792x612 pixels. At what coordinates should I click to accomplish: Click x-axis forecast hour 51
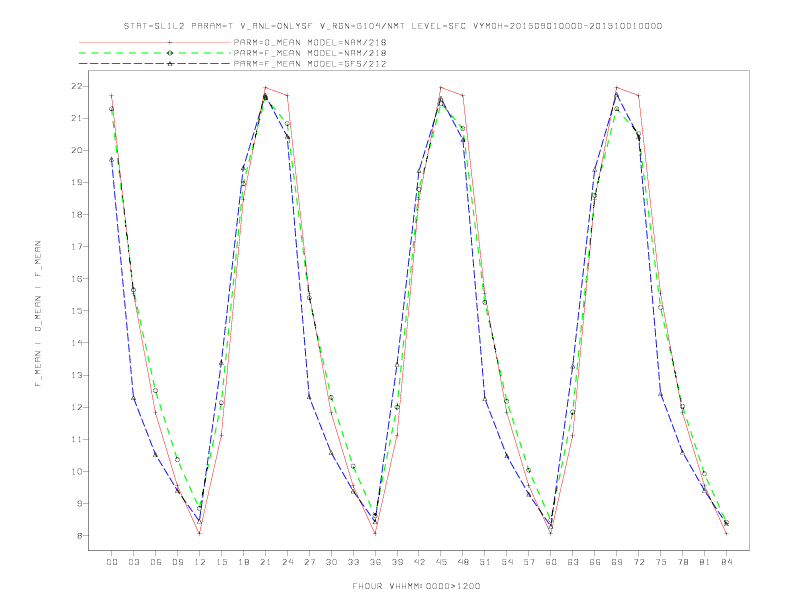485,562
